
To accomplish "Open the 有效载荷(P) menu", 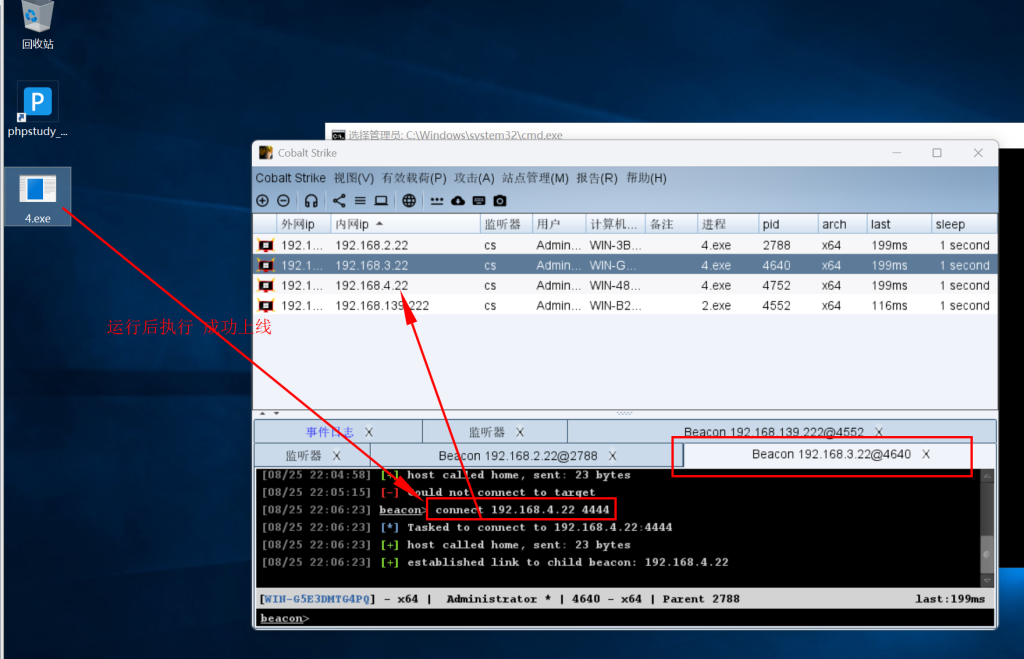I will (x=414, y=178).
